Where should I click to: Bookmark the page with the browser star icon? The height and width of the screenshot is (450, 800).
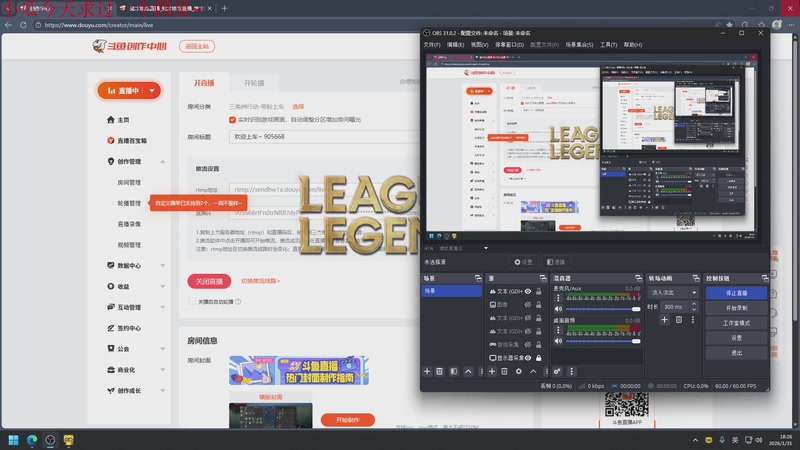[x=730, y=24]
